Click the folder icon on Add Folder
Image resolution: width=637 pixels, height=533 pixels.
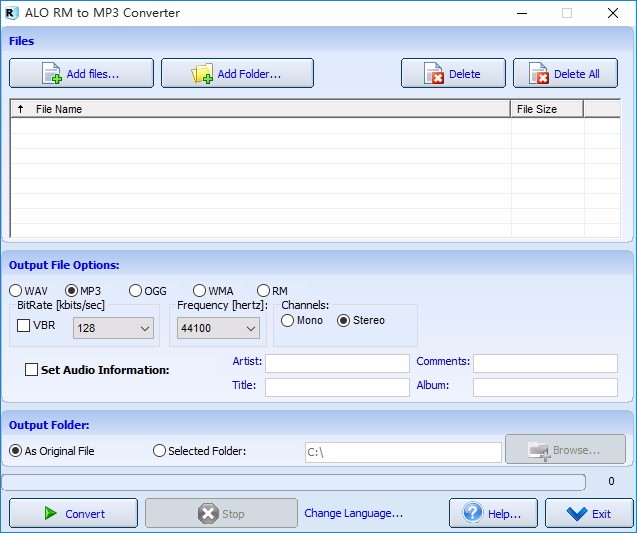click(202, 74)
